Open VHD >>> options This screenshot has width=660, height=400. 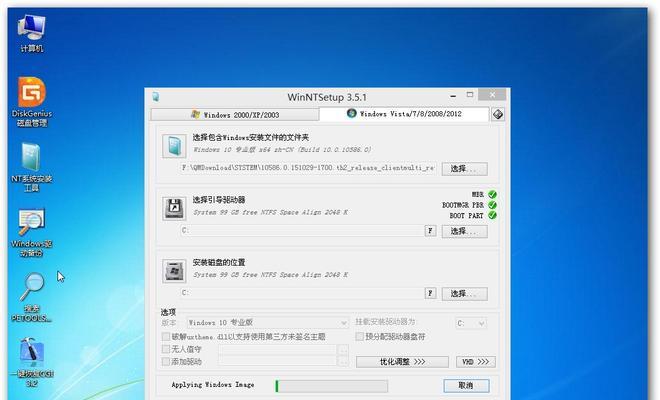pyautogui.click(x=476, y=362)
